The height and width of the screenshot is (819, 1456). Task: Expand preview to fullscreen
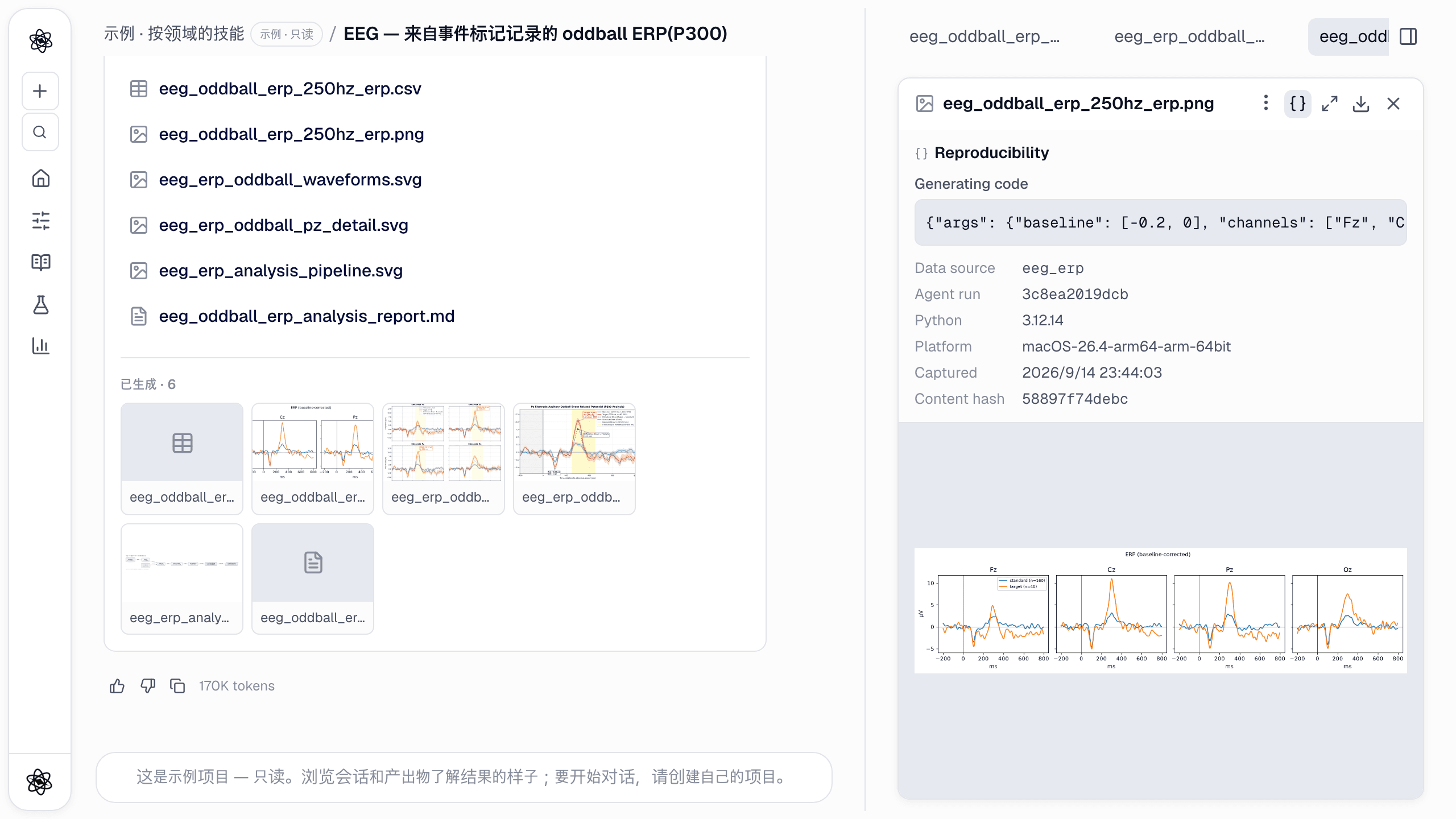[1329, 104]
